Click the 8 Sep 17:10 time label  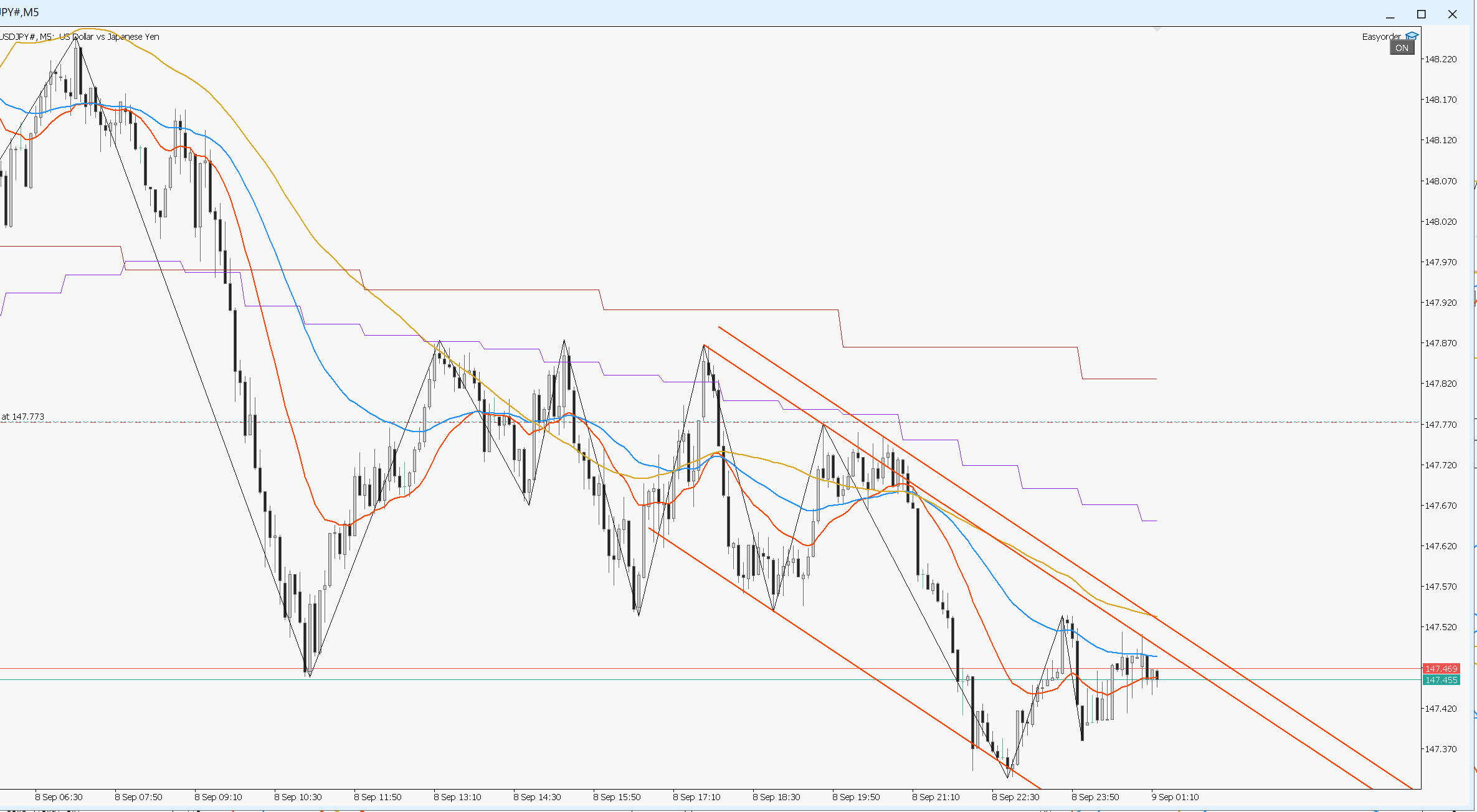click(696, 797)
